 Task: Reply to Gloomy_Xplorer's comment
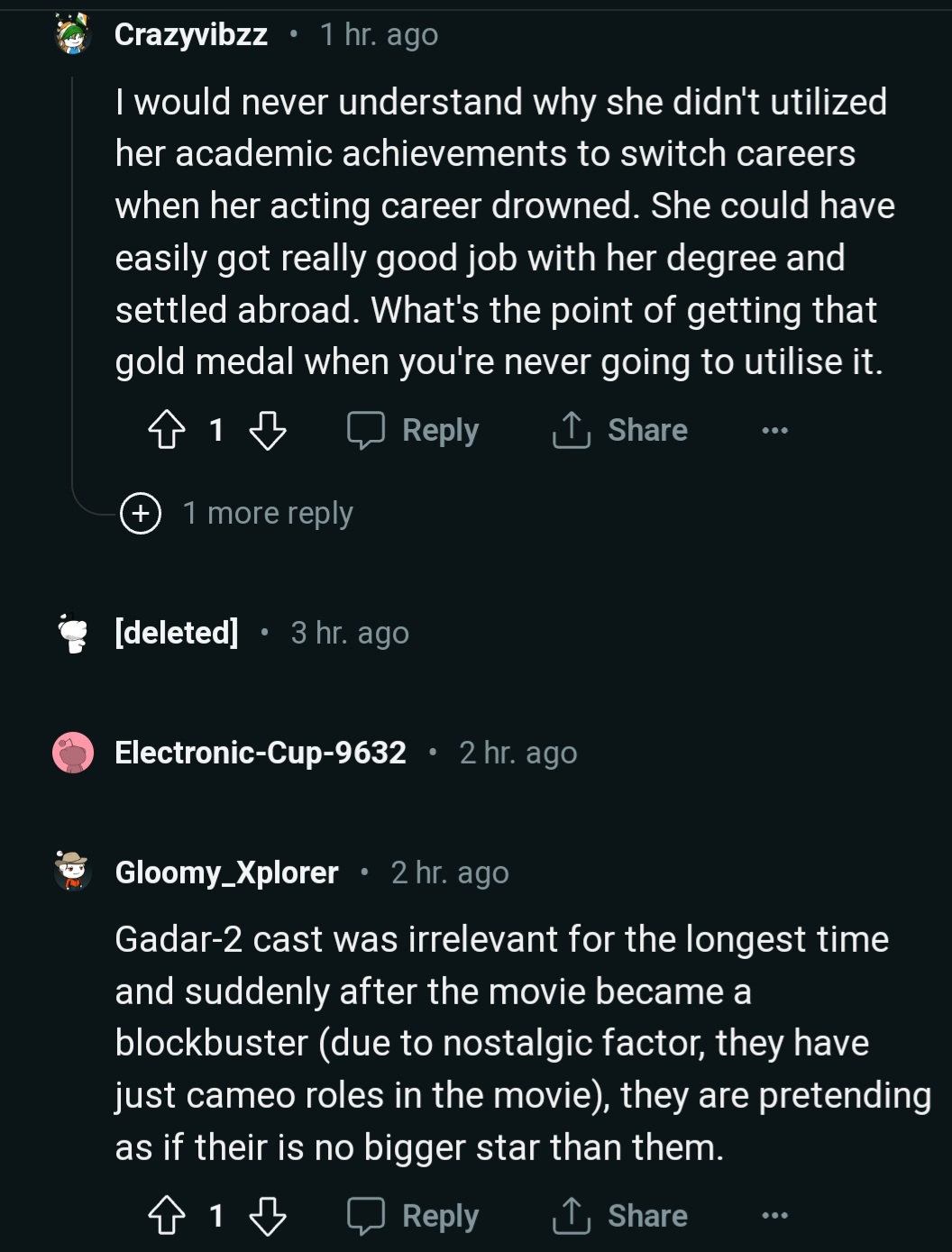click(414, 1216)
